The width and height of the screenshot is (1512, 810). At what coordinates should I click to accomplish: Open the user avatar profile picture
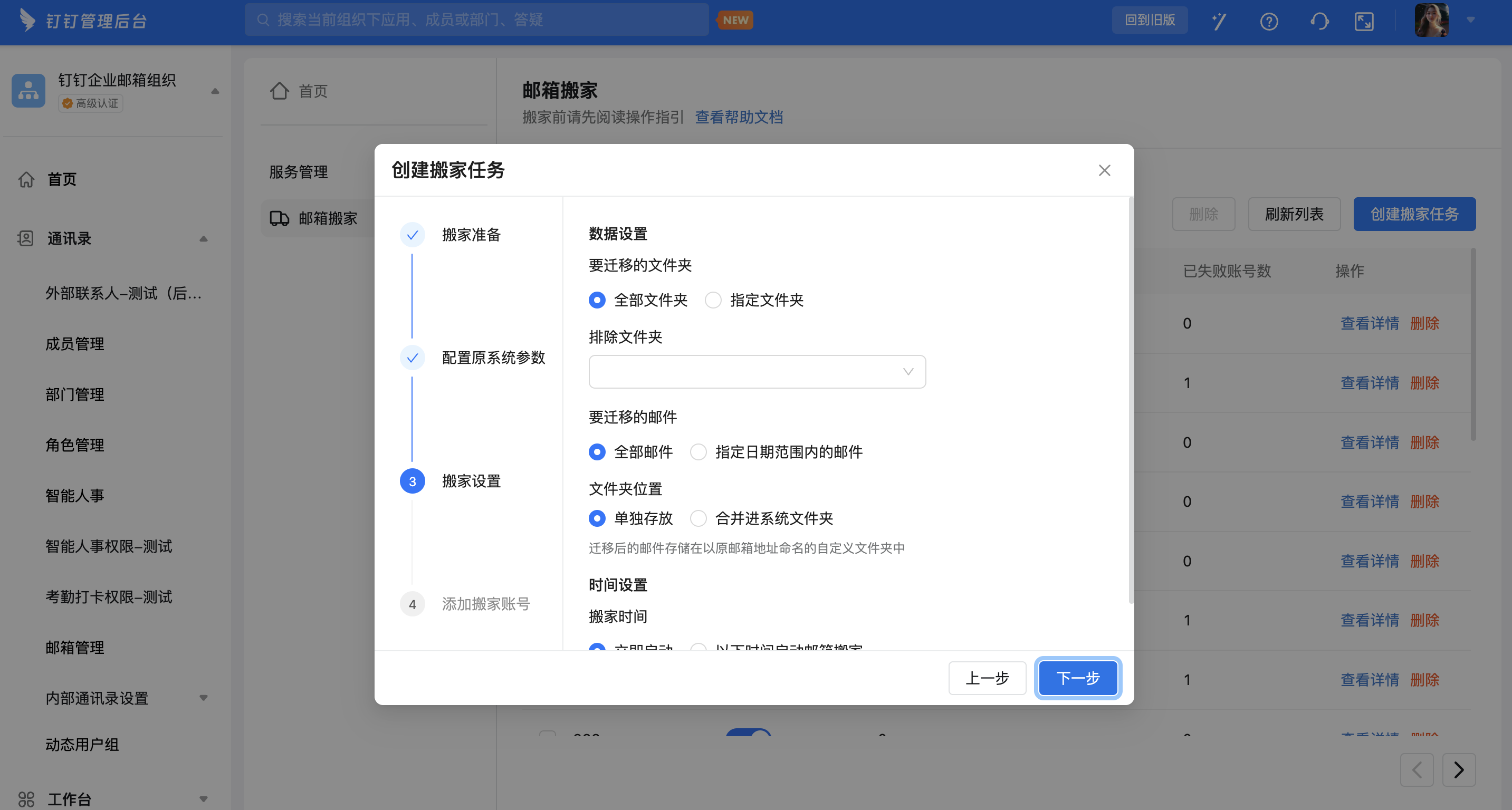(1432, 21)
